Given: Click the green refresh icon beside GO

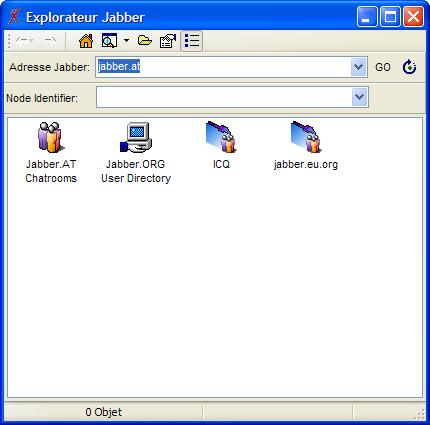Looking at the screenshot, I should (x=409, y=67).
